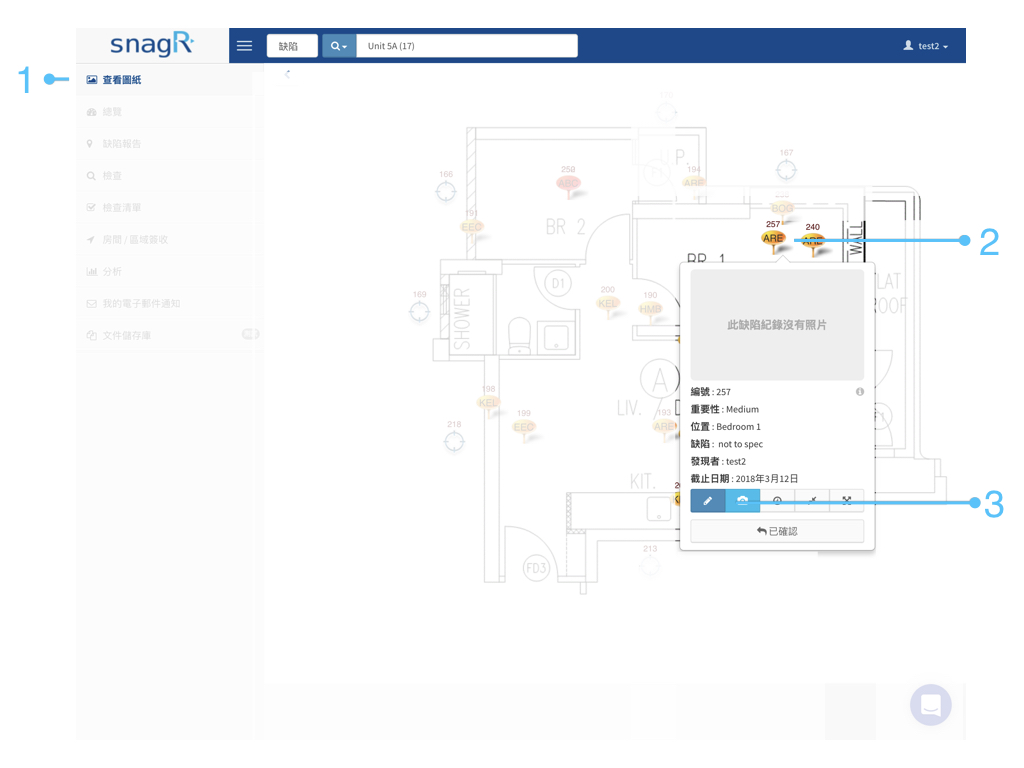
Task: Select defect pin 257 ARE on the plan
Action: coord(773,238)
